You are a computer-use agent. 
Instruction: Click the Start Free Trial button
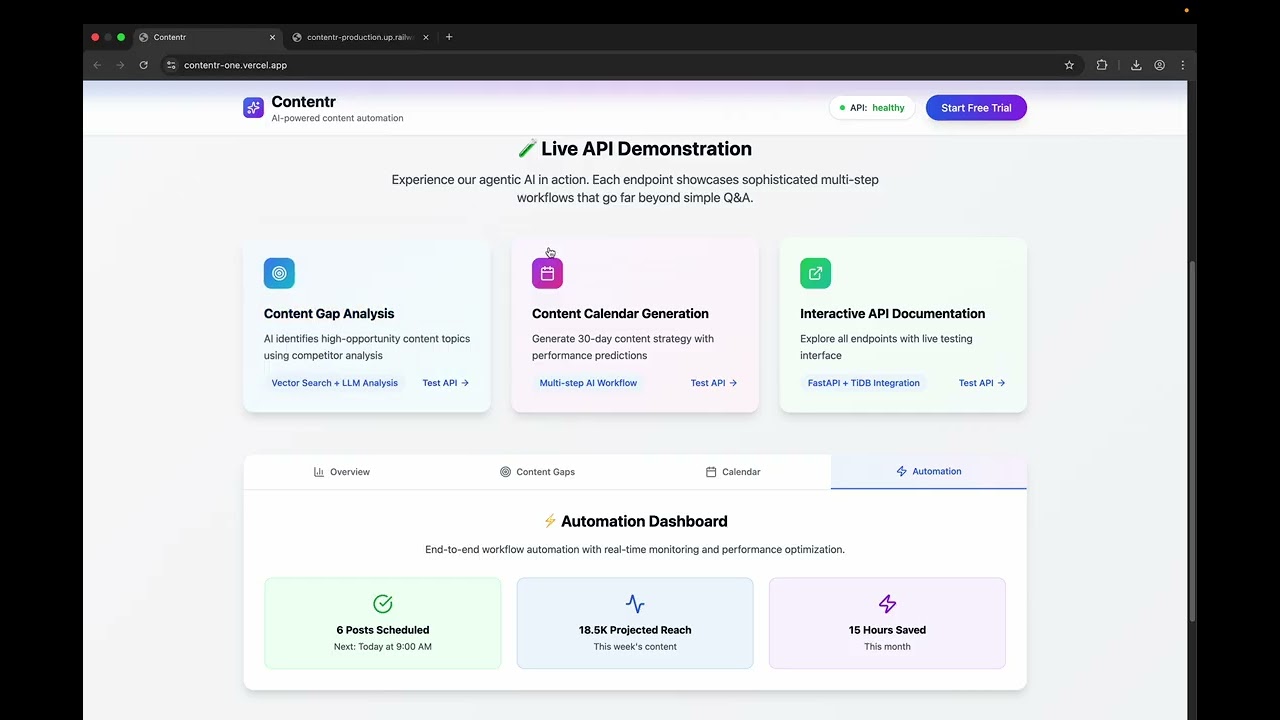[975, 107]
